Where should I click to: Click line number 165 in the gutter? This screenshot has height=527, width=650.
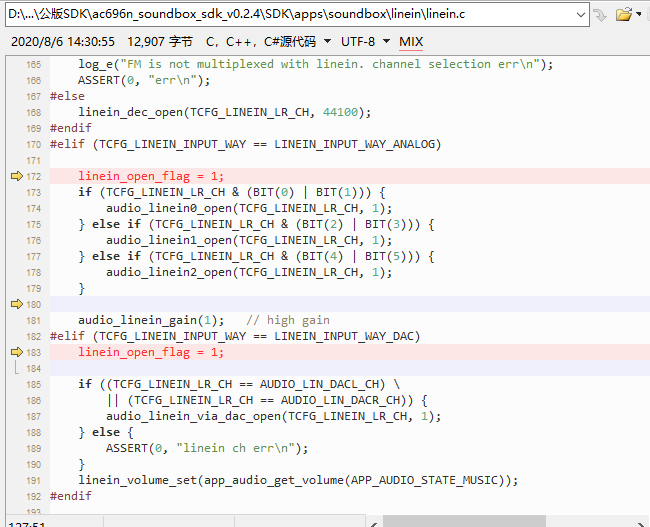pyautogui.click(x=34, y=65)
